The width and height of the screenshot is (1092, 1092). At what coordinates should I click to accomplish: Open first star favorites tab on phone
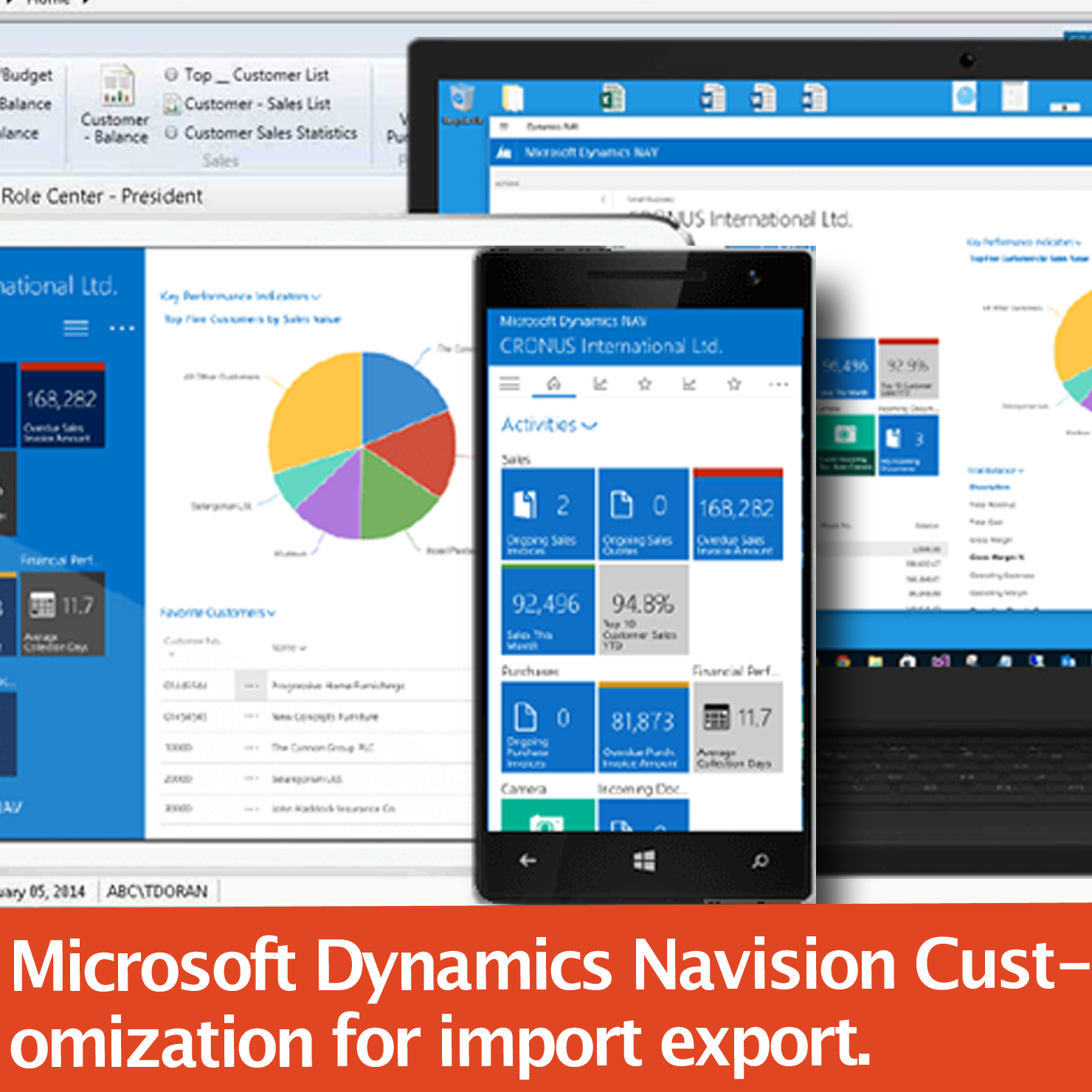click(645, 384)
